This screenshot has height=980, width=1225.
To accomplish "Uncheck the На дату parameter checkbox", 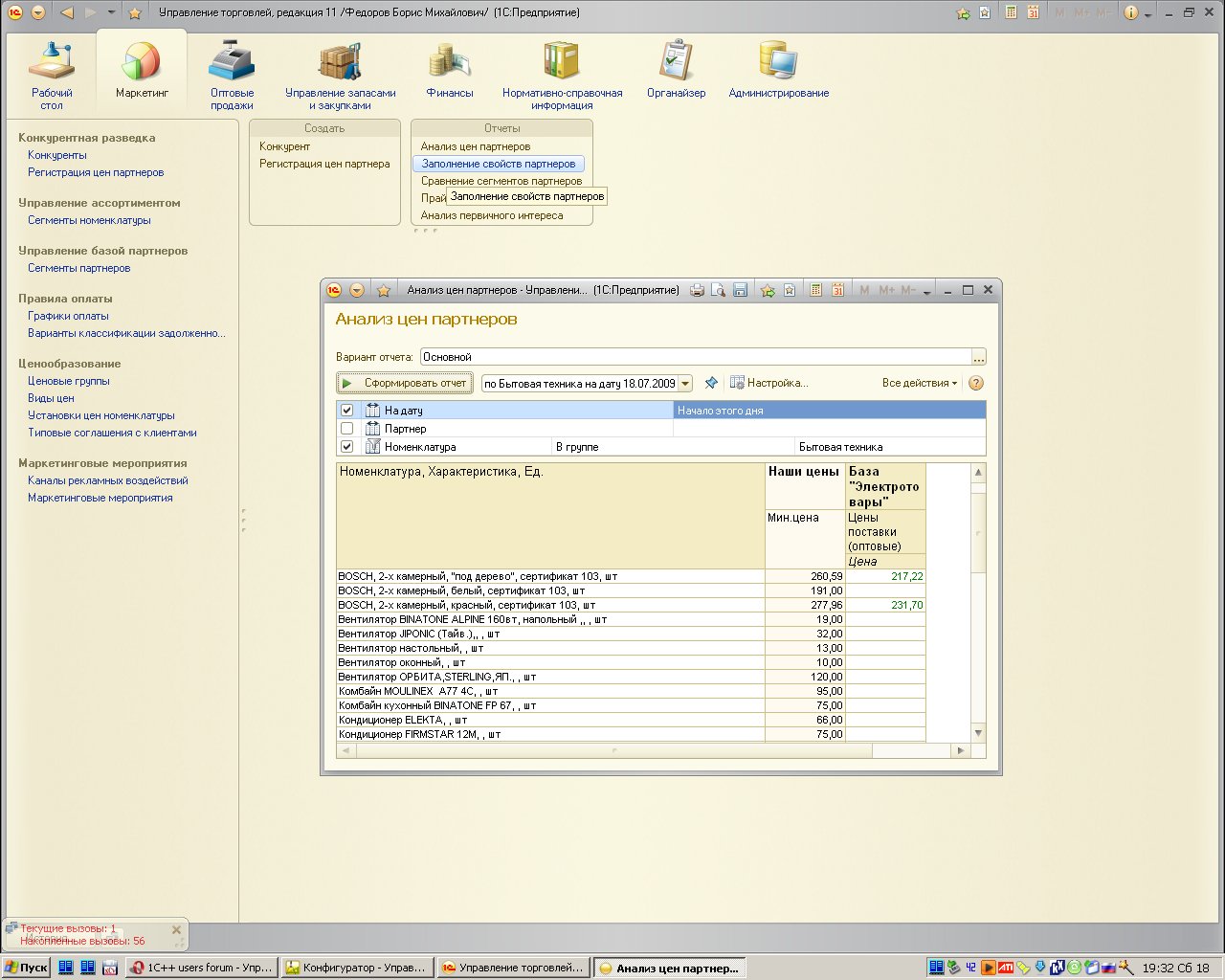I will [347, 411].
